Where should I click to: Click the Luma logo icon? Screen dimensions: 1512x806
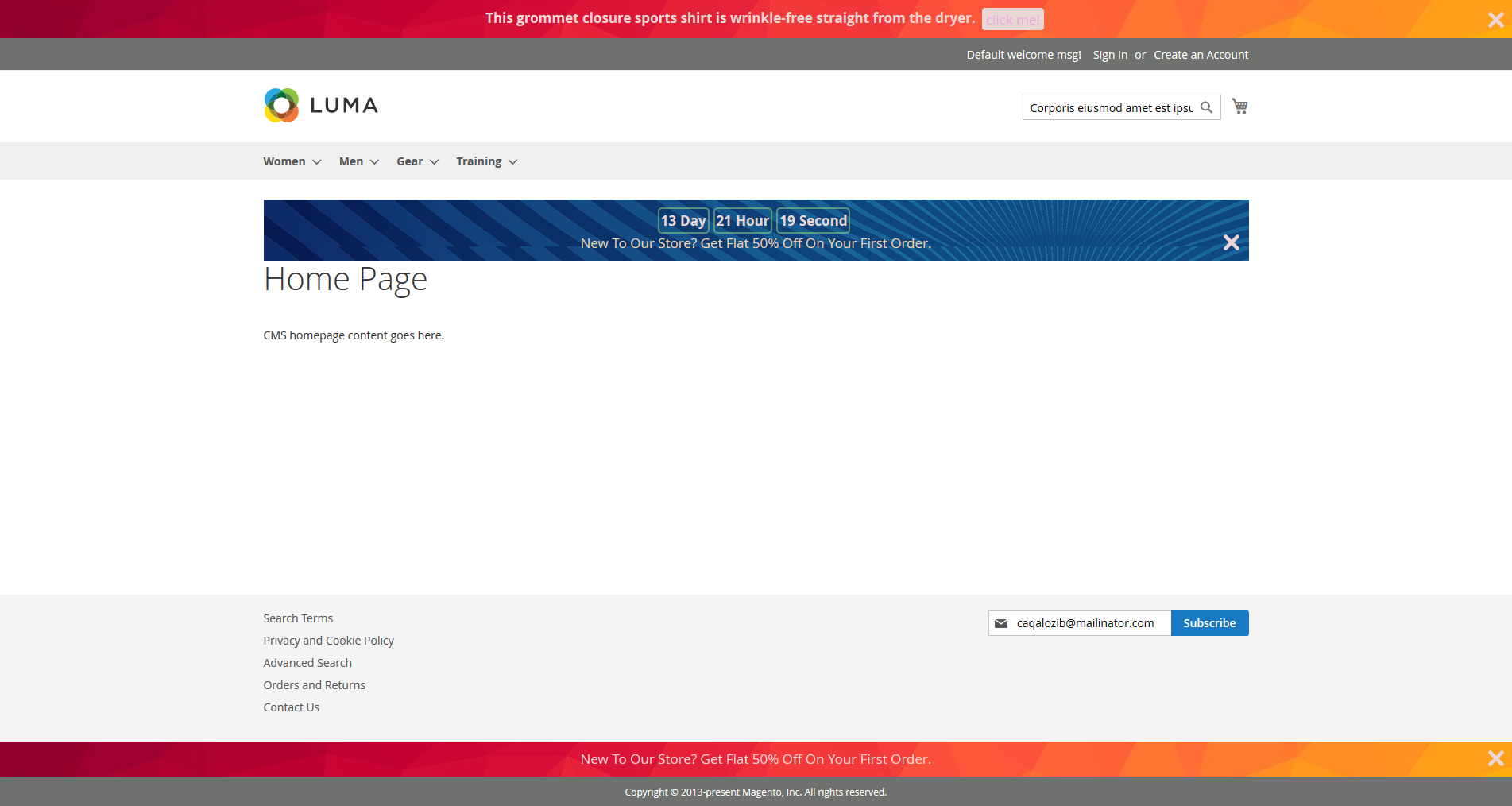[281, 106]
